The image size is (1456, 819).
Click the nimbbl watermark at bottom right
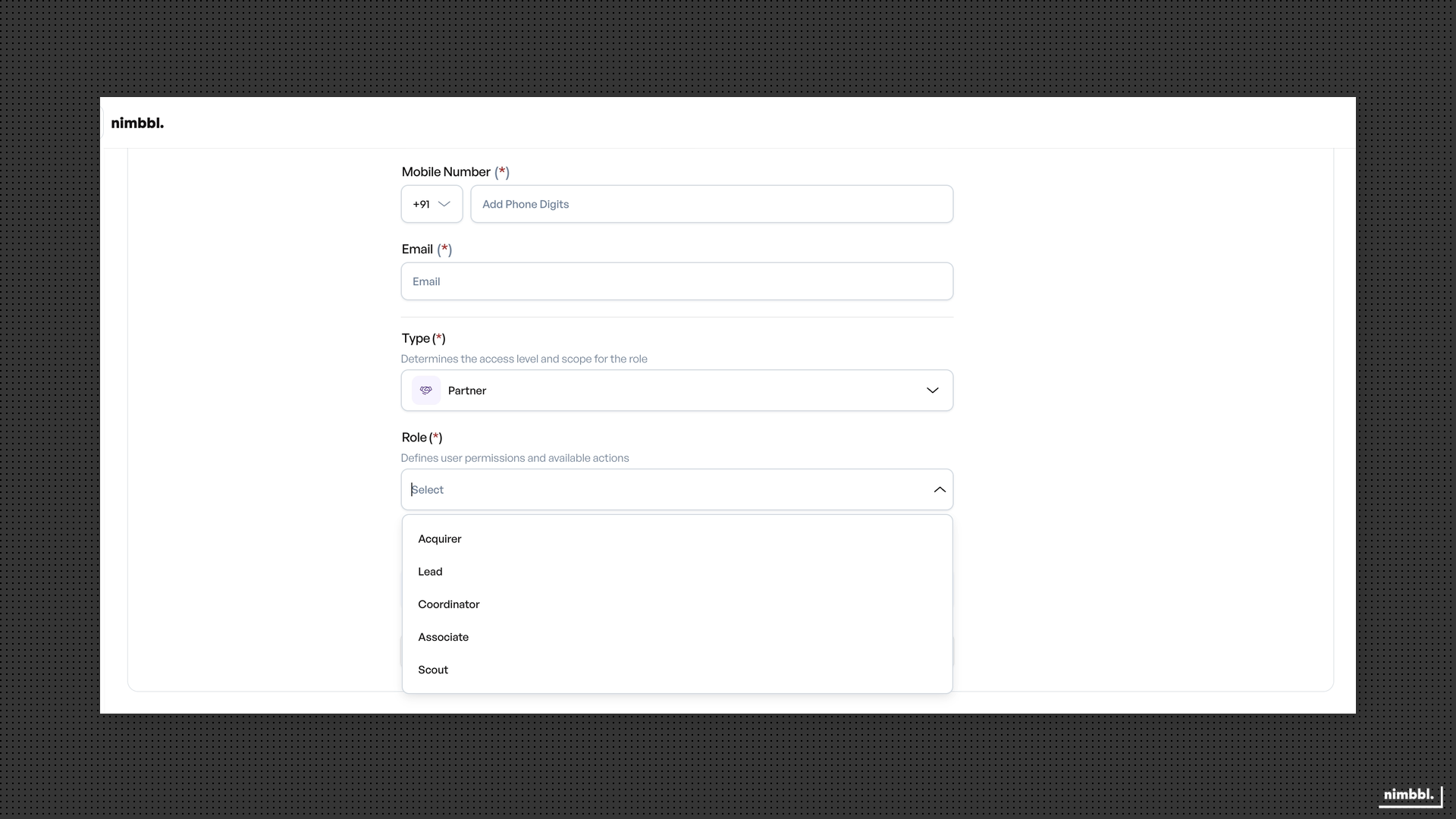coord(1409,795)
